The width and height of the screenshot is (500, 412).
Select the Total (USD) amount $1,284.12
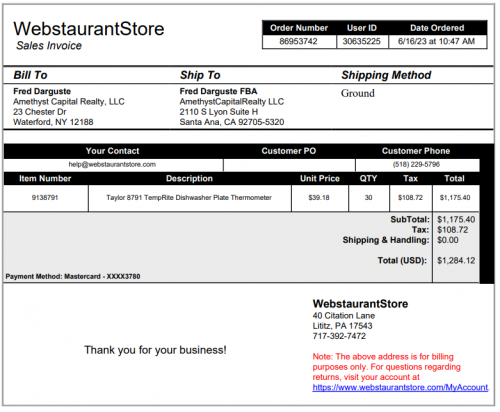tap(456, 261)
